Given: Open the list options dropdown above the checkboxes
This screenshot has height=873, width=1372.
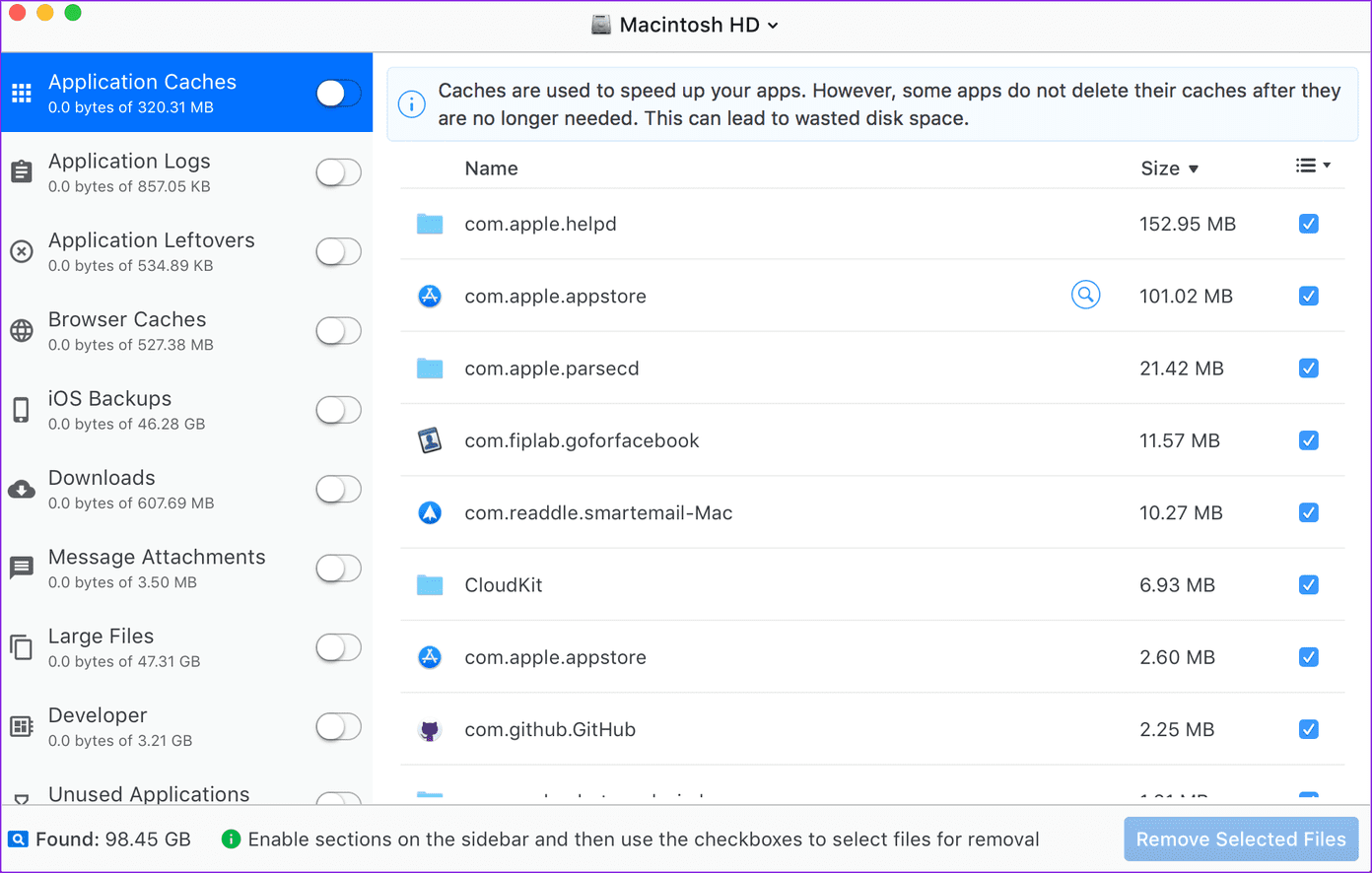Looking at the screenshot, I should tap(1313, 166).
